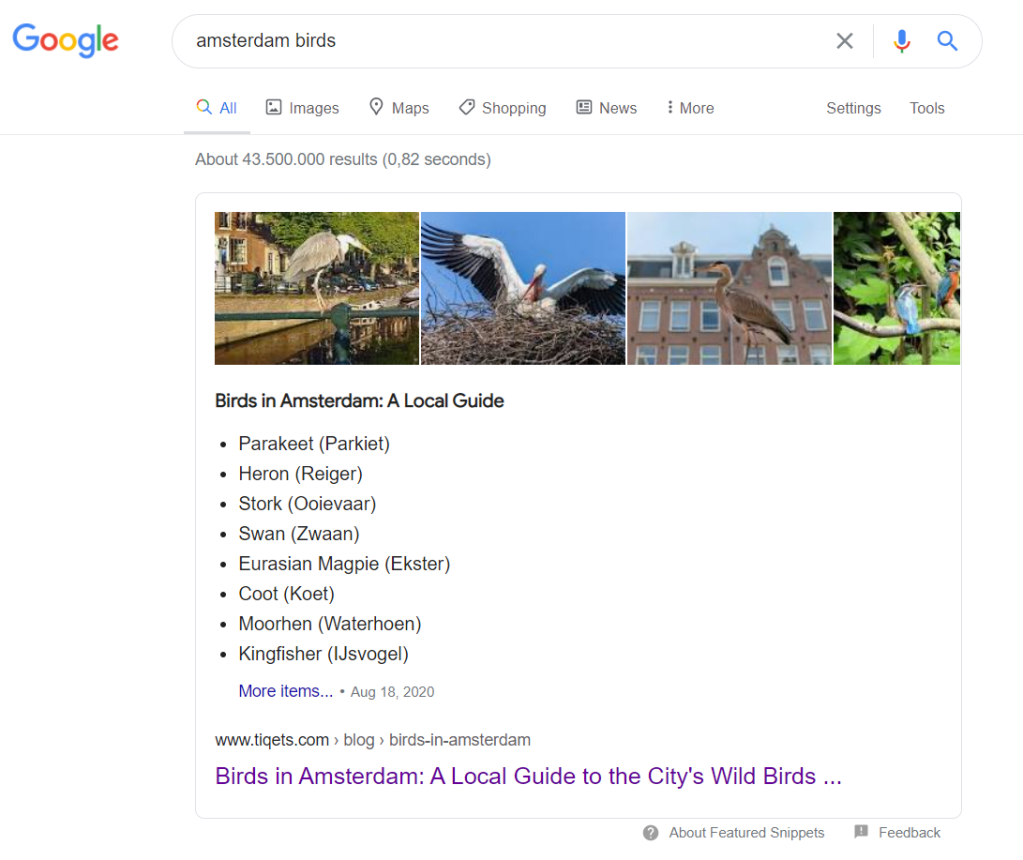Image resolution: width=1023 pixels, height=860 pixels.
Task: Expand the More search categories menu
Action: click(690, 108)
